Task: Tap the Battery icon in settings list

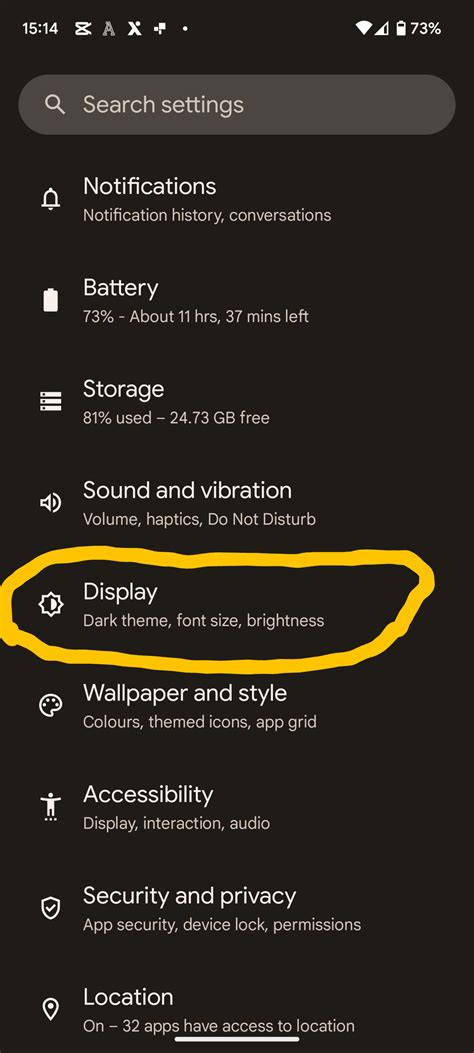Action: [51, 300]
